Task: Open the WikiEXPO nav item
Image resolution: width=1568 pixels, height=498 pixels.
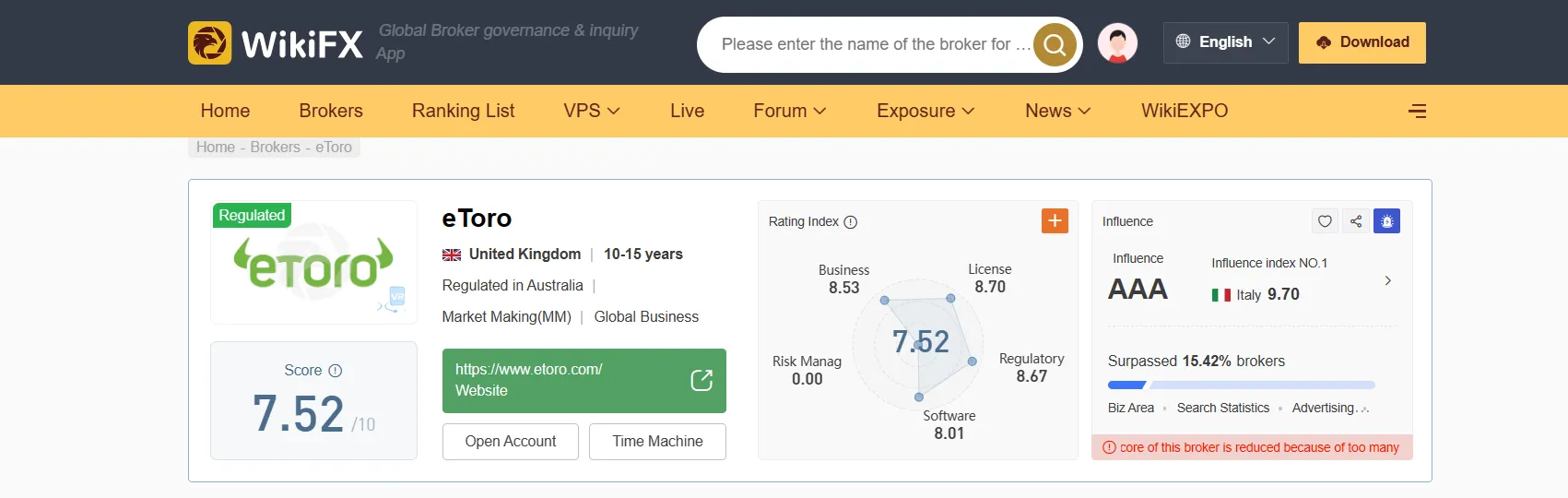Action: 1185,111
